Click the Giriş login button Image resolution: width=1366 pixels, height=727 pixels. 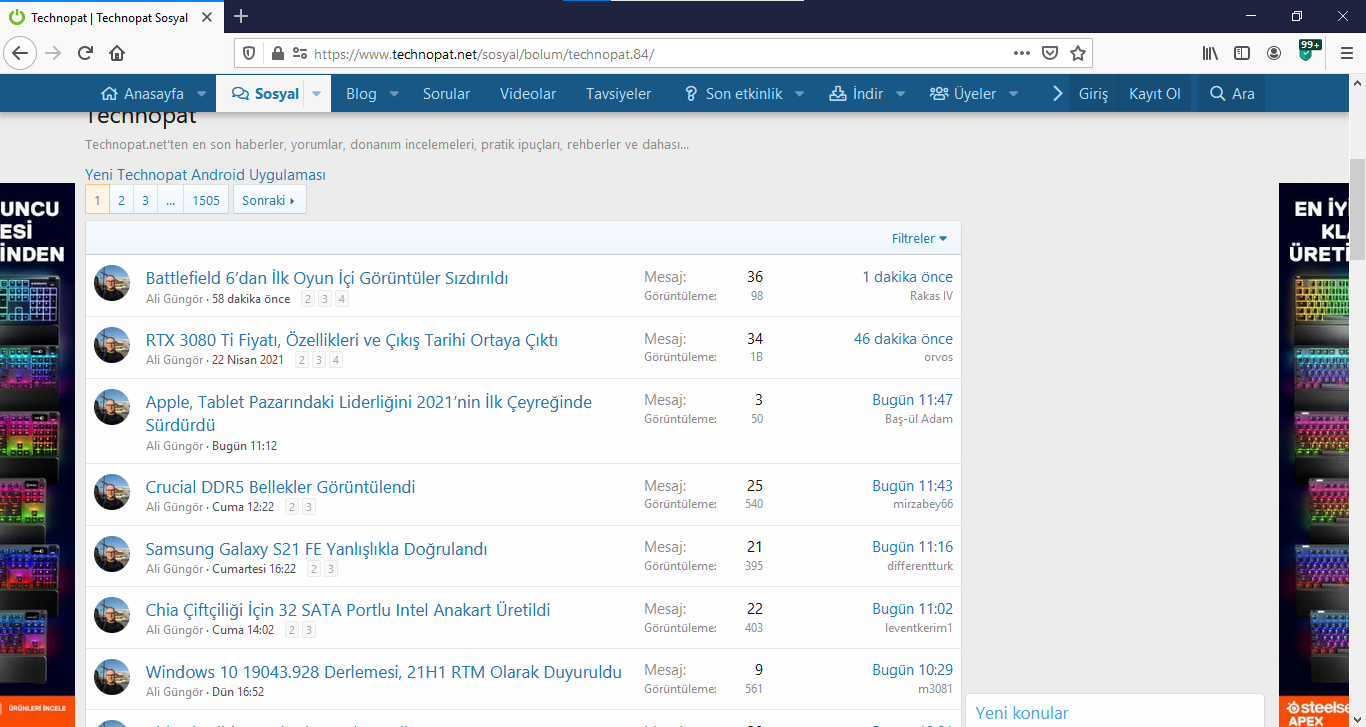1093,94
